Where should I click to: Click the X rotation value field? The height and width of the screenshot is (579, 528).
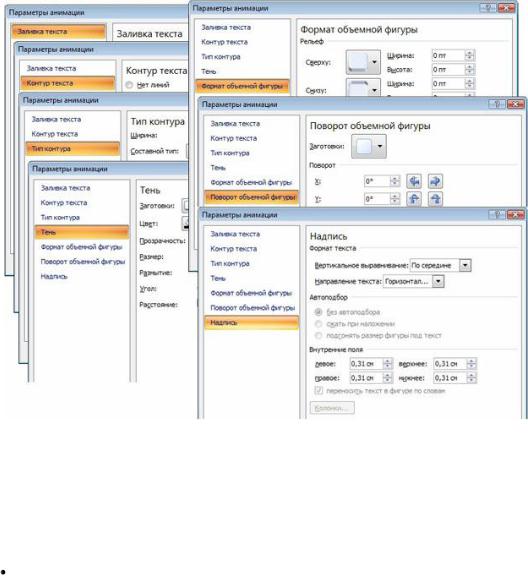[x=377, y=181]
